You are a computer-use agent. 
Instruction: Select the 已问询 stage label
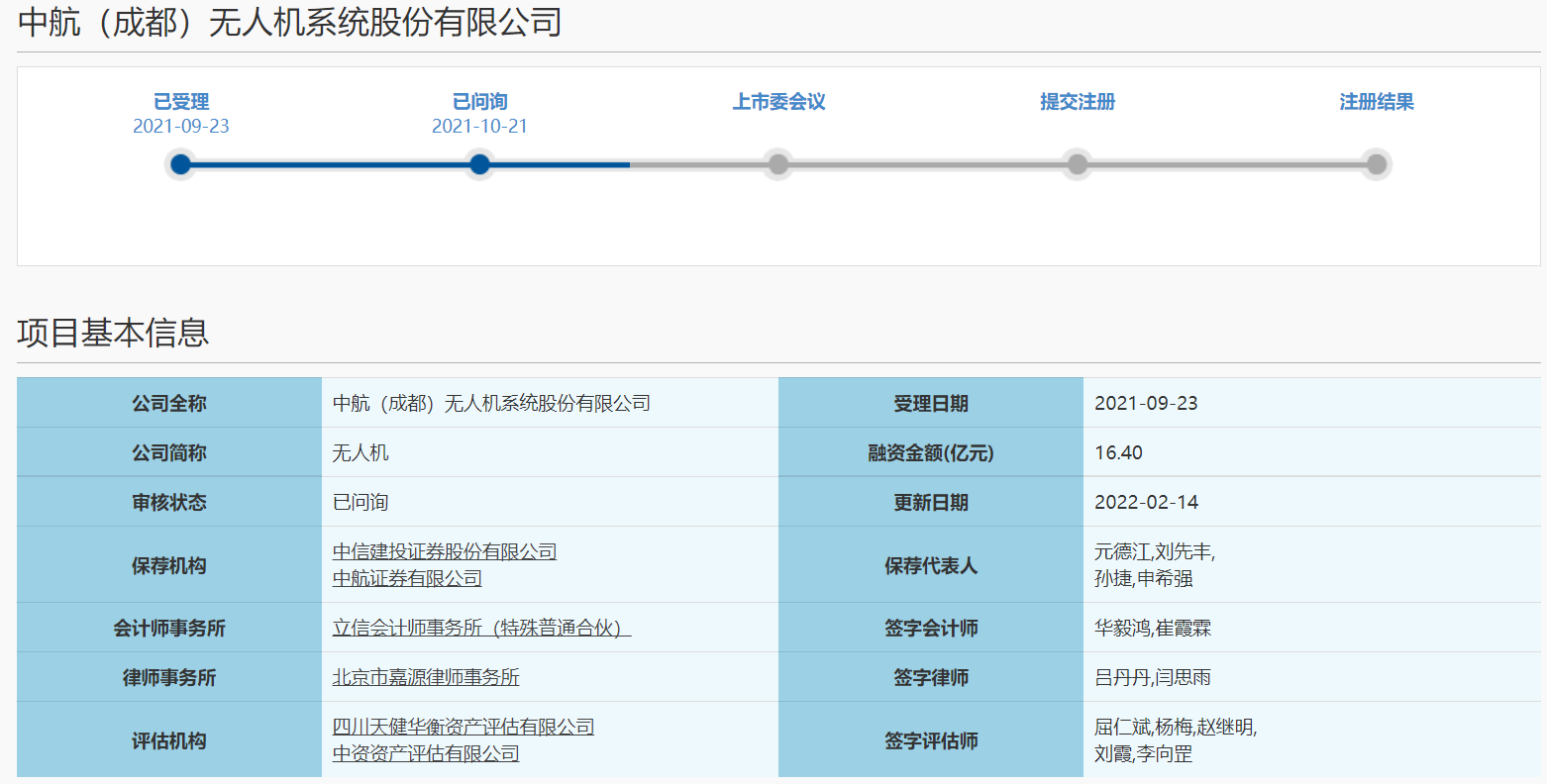pyautogui.click(x=480, y=102)
